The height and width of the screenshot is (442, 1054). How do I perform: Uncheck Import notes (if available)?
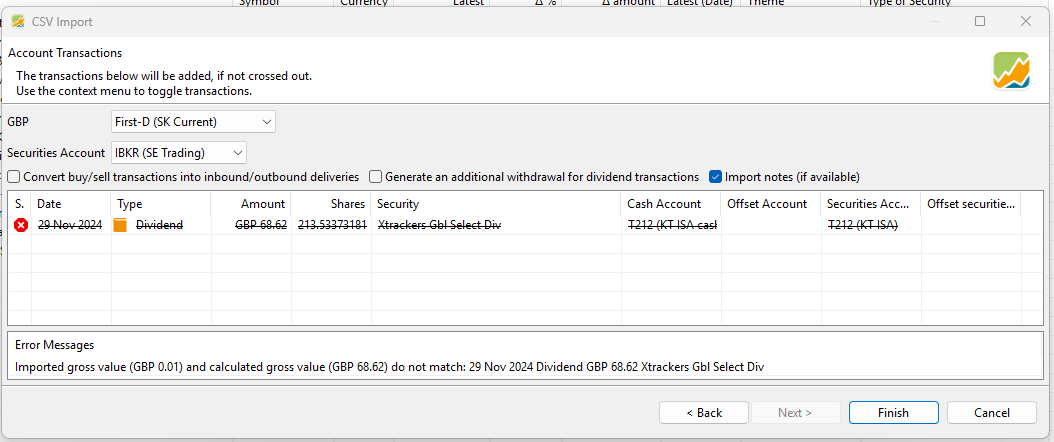click(x=716, y=177)
